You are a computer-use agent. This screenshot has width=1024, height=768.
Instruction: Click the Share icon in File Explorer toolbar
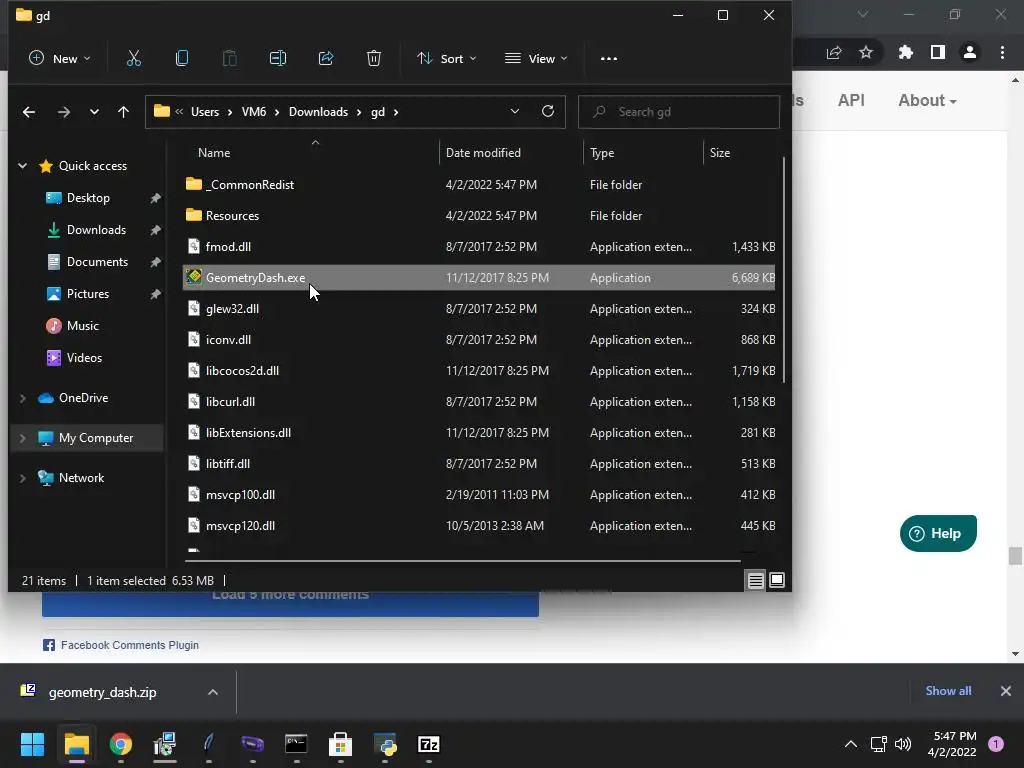pos(326,59)
